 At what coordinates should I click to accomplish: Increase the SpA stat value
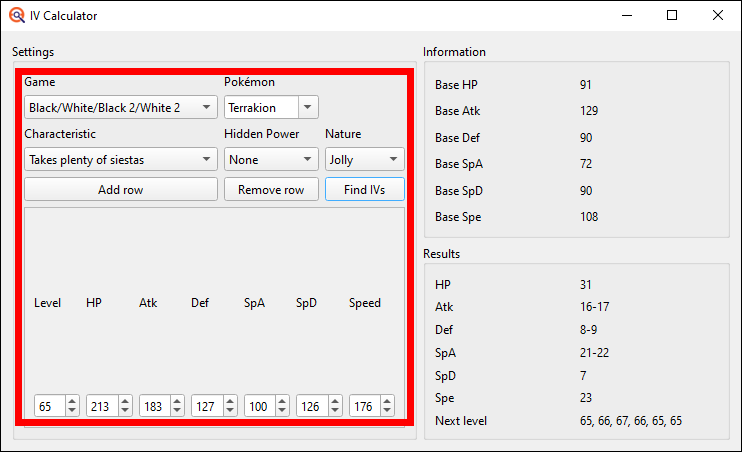click(281, 402)
